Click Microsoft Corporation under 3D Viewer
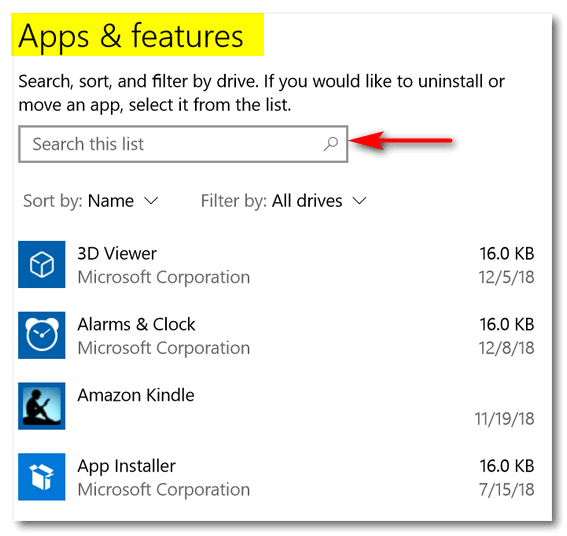Screen dimensions: 567x536 [164, 277]
